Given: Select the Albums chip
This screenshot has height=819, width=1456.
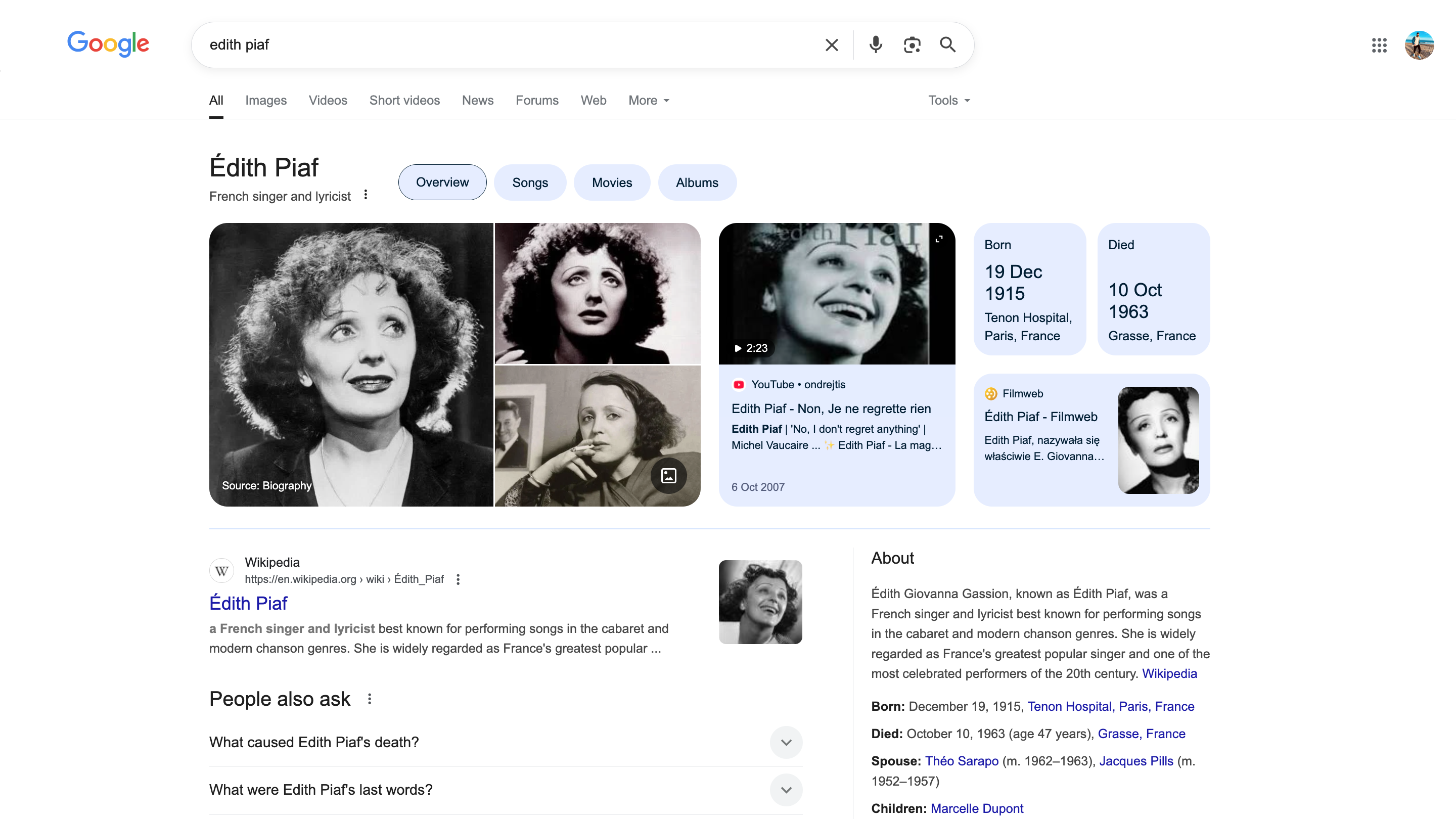Looking at the screenshot, I should pyautogui.click(x=697, y=183).
